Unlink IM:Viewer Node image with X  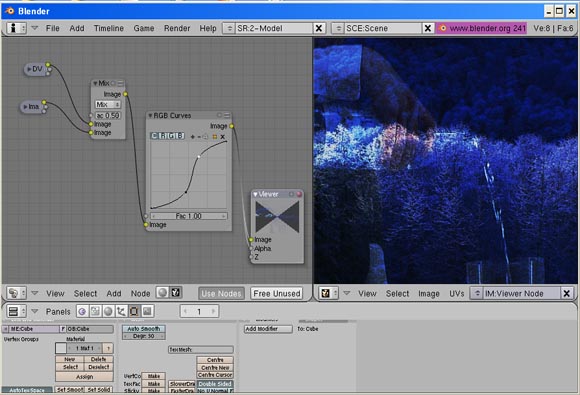coord(566,293)
